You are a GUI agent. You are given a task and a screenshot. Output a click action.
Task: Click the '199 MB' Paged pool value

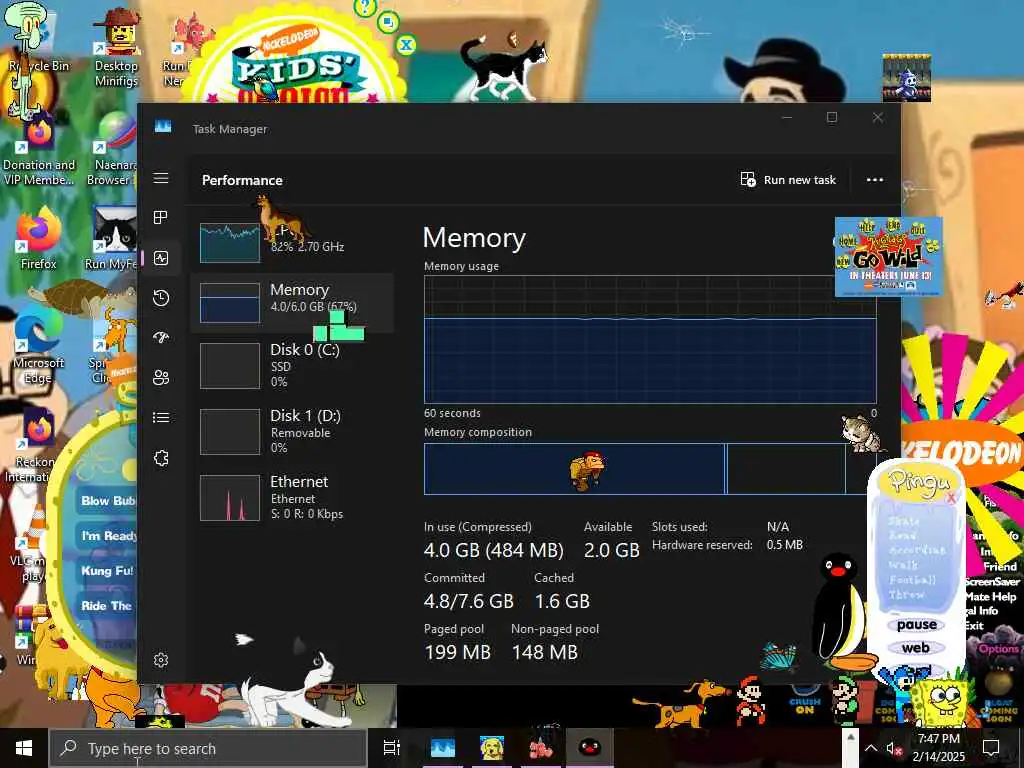[457, 652]
